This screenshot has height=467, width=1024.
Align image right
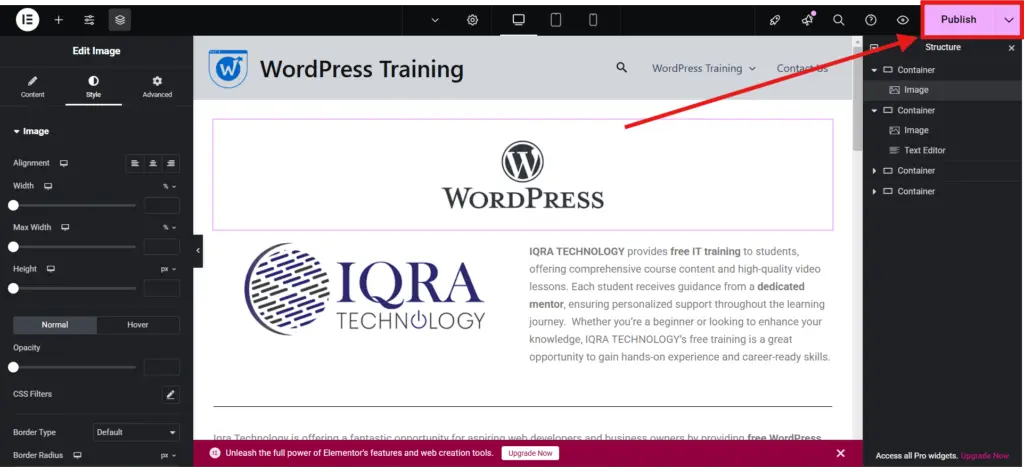point(170,163)
